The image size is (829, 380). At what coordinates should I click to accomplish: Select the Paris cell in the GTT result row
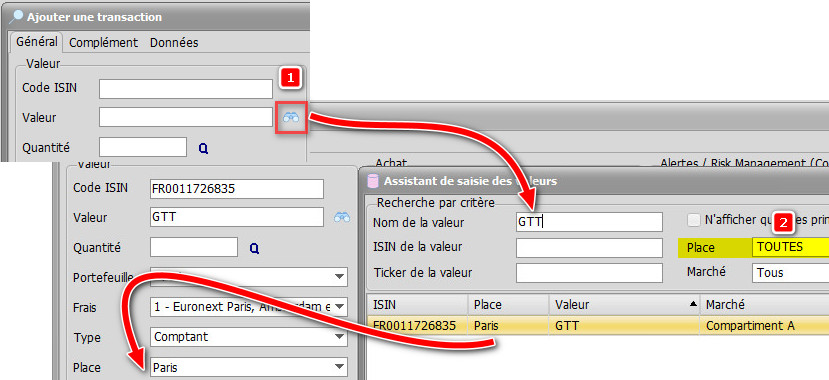[x=508, y=326]
